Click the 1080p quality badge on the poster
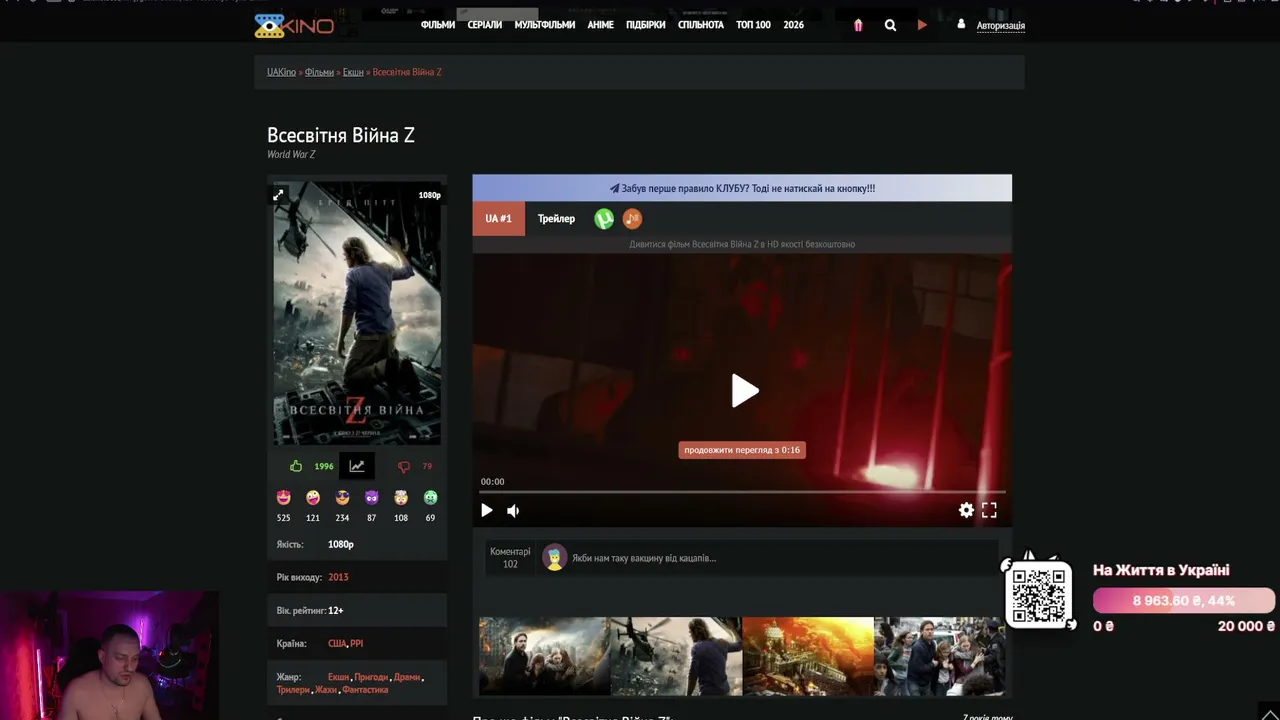 click(x=429, y=195)
